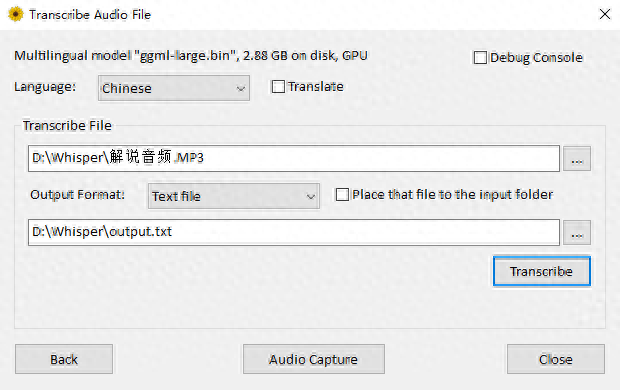Open the Audio Capture screen
620x390 pixels.
coord(314,359)
